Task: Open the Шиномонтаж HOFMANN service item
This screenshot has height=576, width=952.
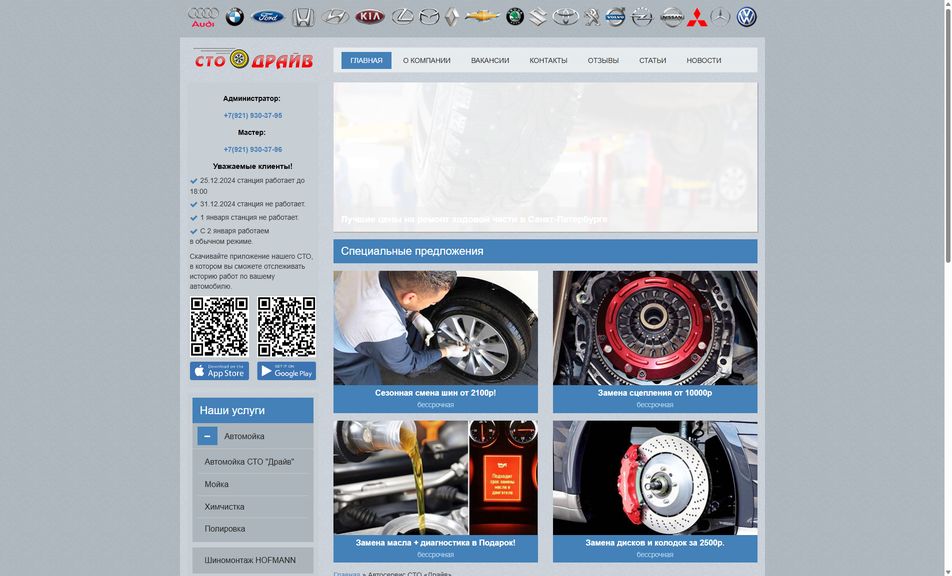Action: pyautogui.click(x=250, y=560)
